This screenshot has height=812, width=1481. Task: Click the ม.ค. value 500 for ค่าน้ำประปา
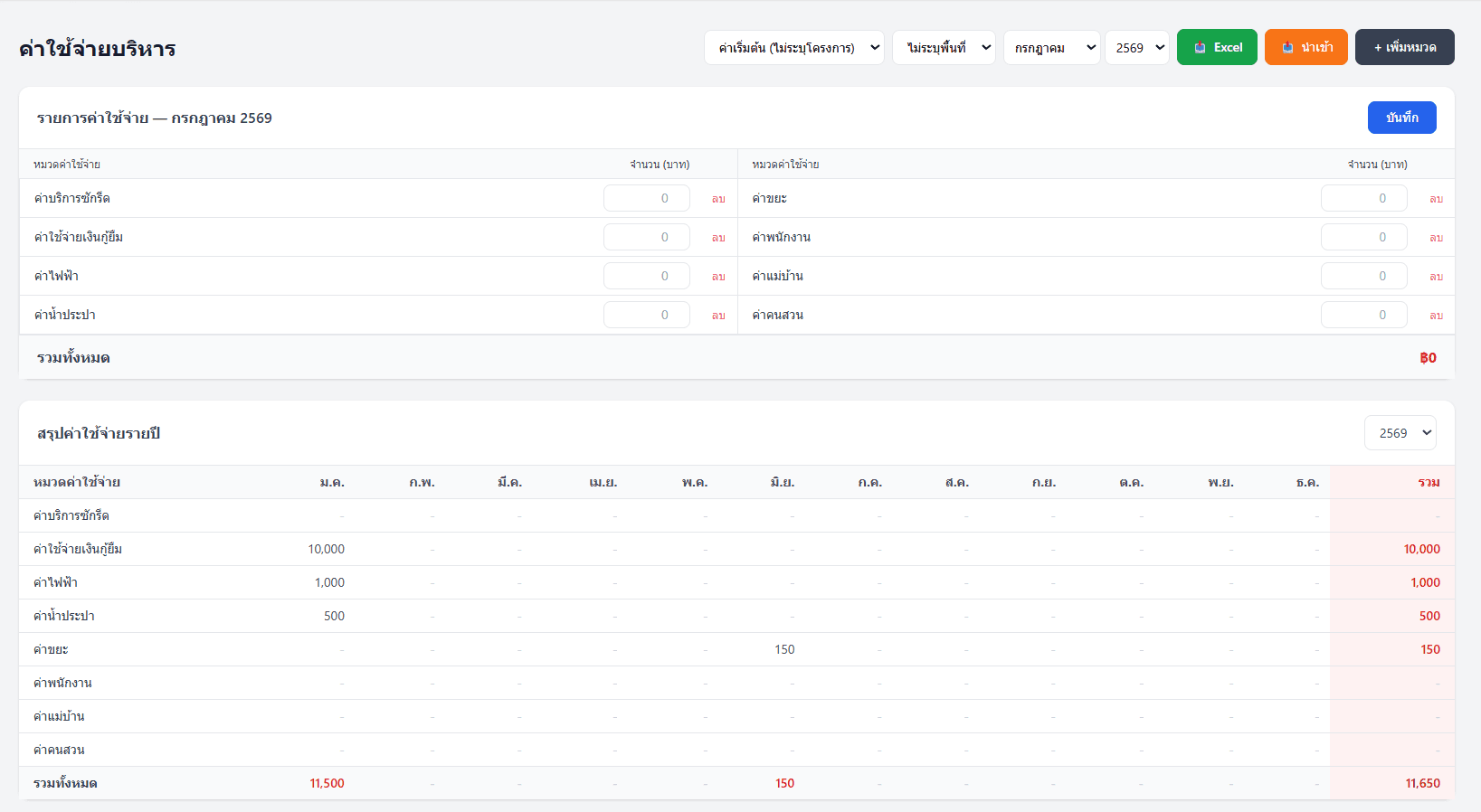coord(334,616)
